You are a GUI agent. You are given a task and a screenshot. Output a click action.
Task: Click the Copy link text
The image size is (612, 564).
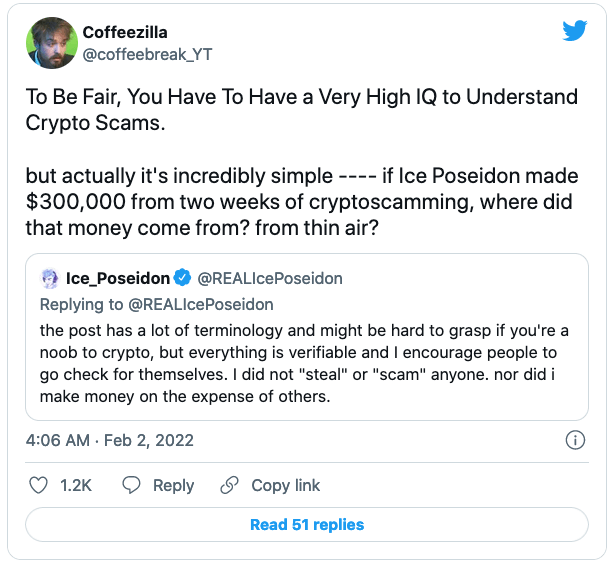click(x=285, y=485)
